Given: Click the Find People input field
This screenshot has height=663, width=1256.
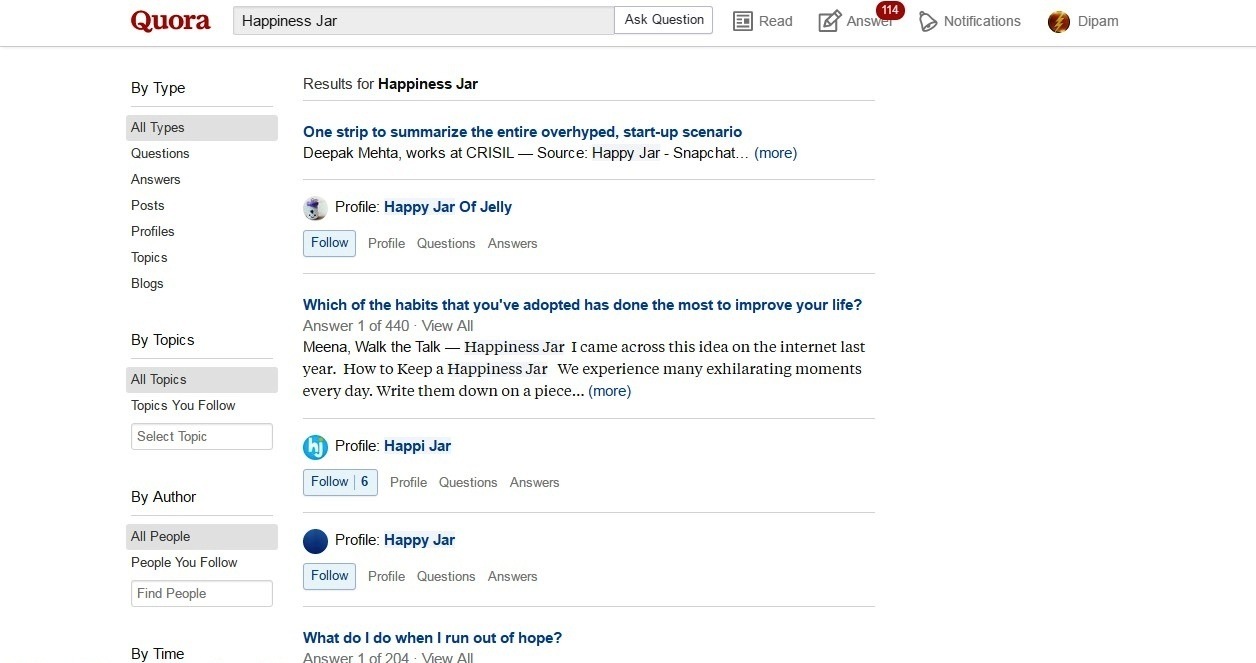Looking at the screenshot, I should [x=201, y=594].
